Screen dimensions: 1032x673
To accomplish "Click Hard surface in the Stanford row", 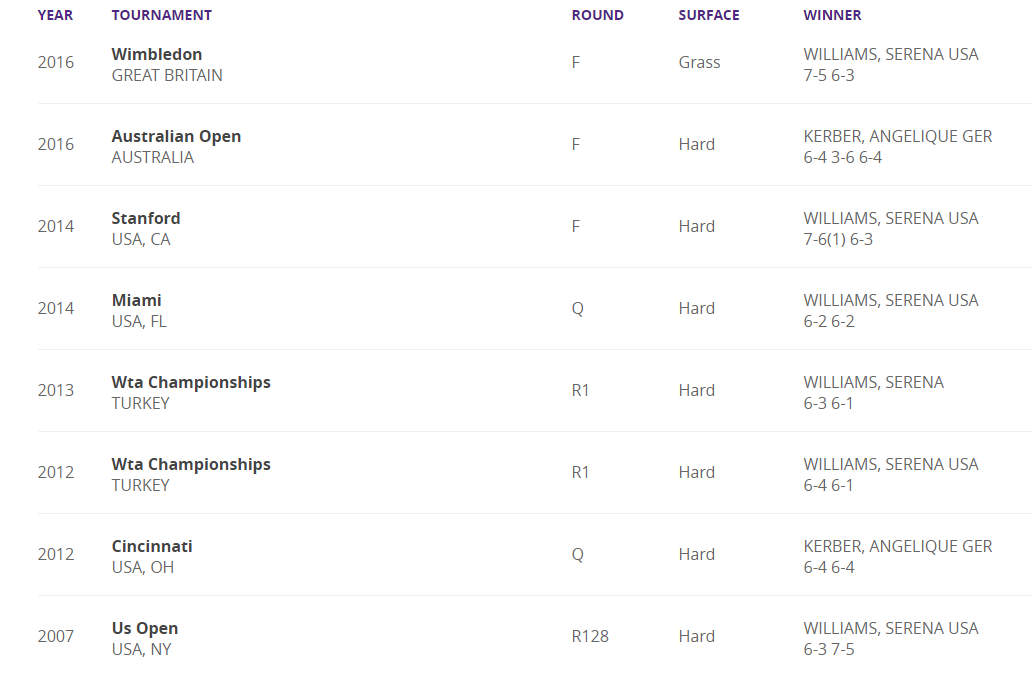I will pyautogui.click(x=697, y=226).
